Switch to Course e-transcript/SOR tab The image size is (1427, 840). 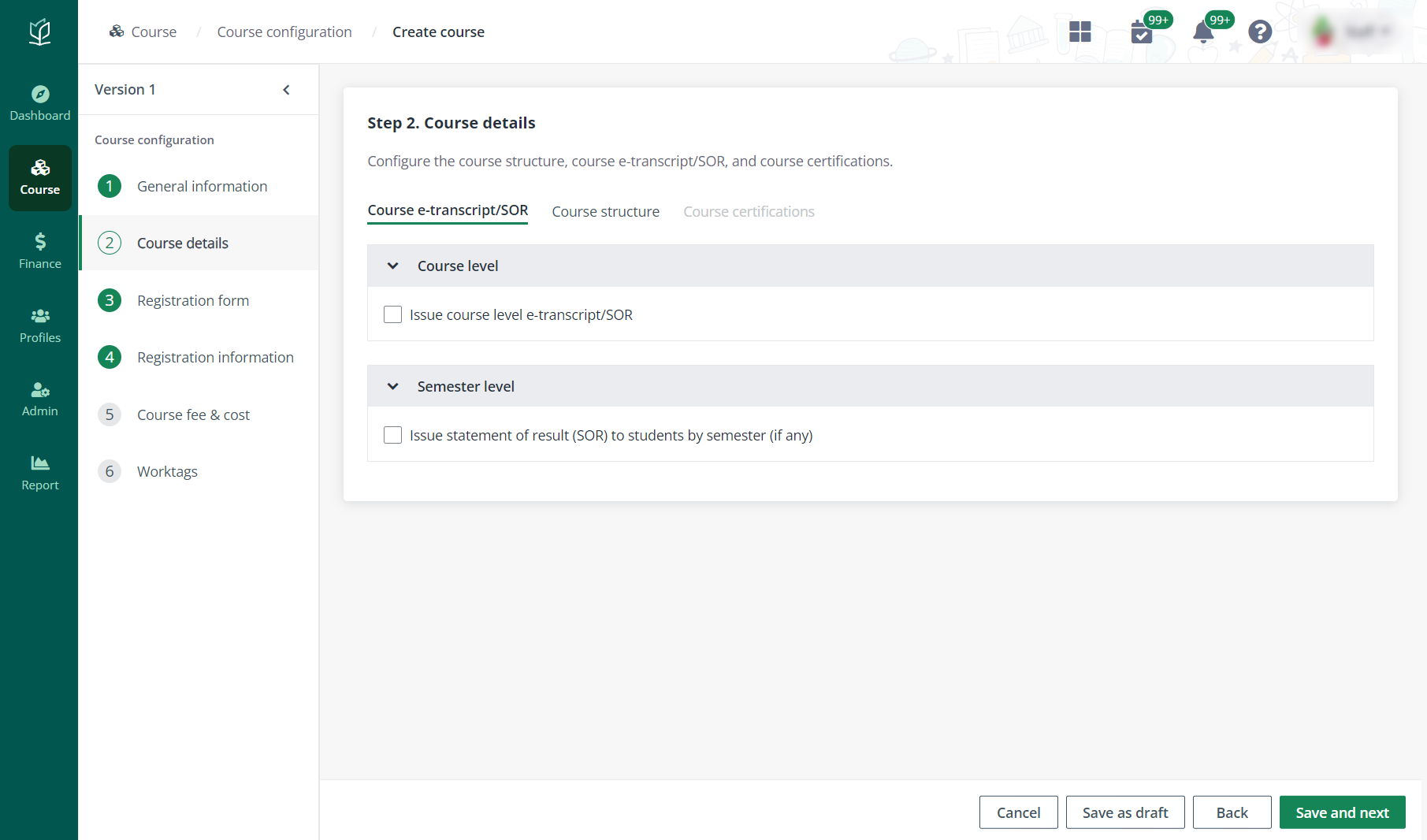(x=448, y=210)
